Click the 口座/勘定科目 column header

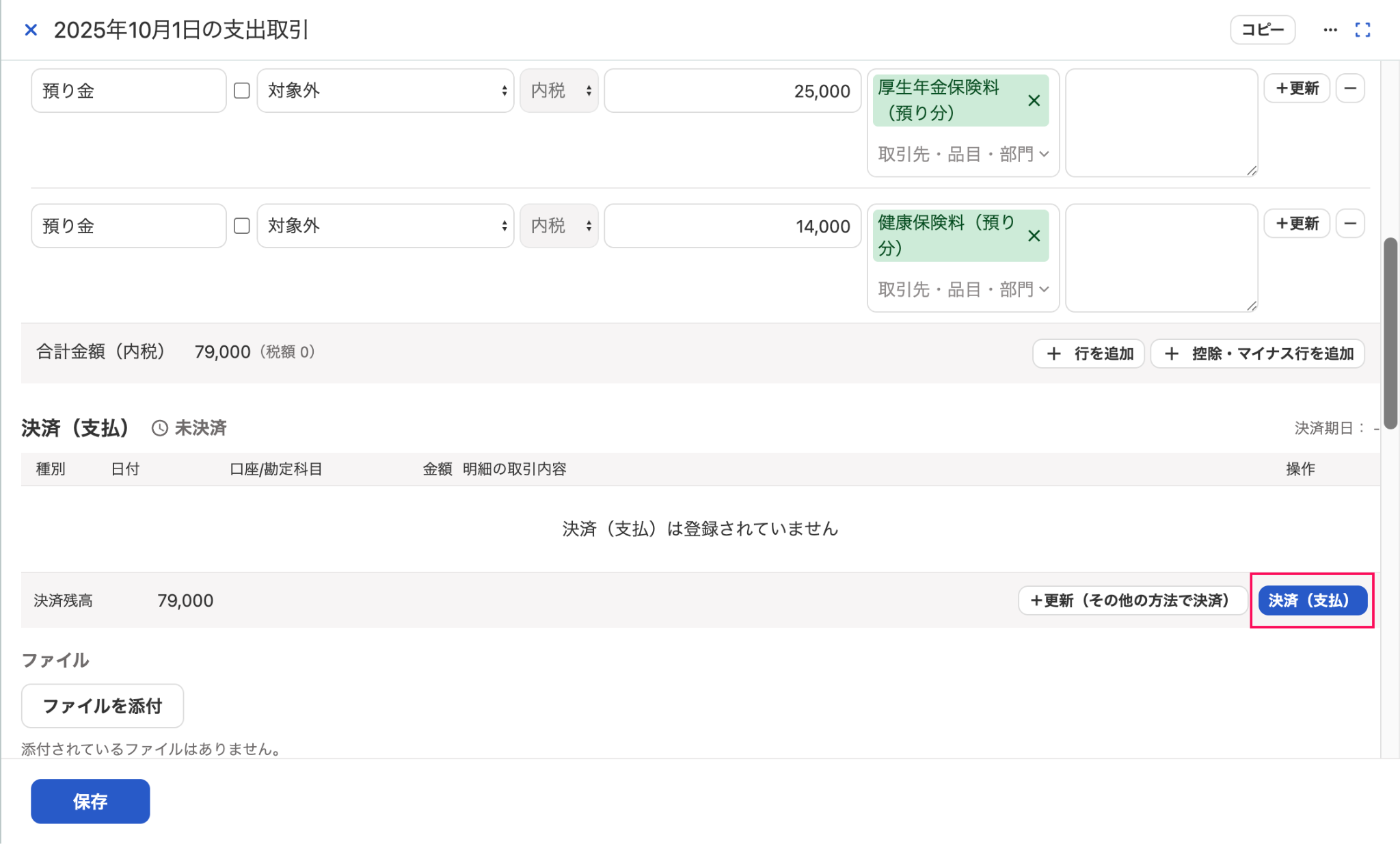(275, 469)
